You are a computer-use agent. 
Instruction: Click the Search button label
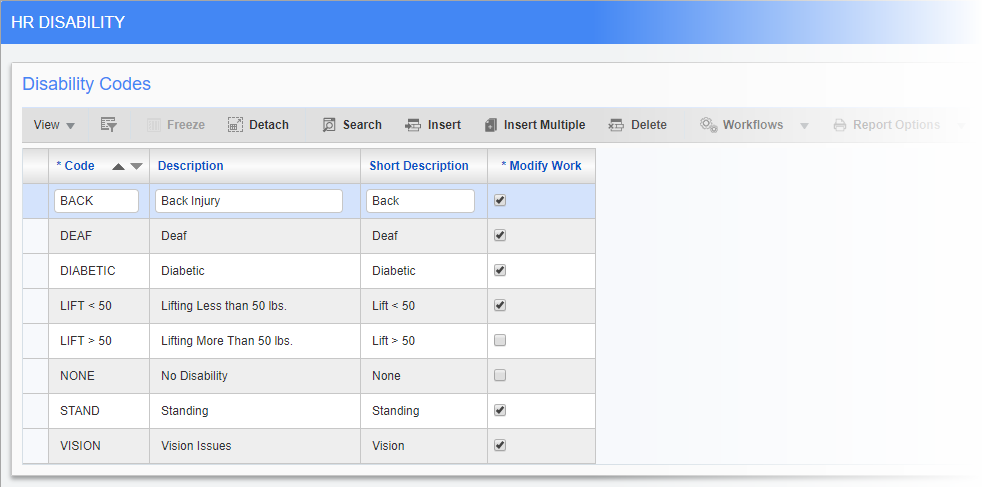(362, 125)
